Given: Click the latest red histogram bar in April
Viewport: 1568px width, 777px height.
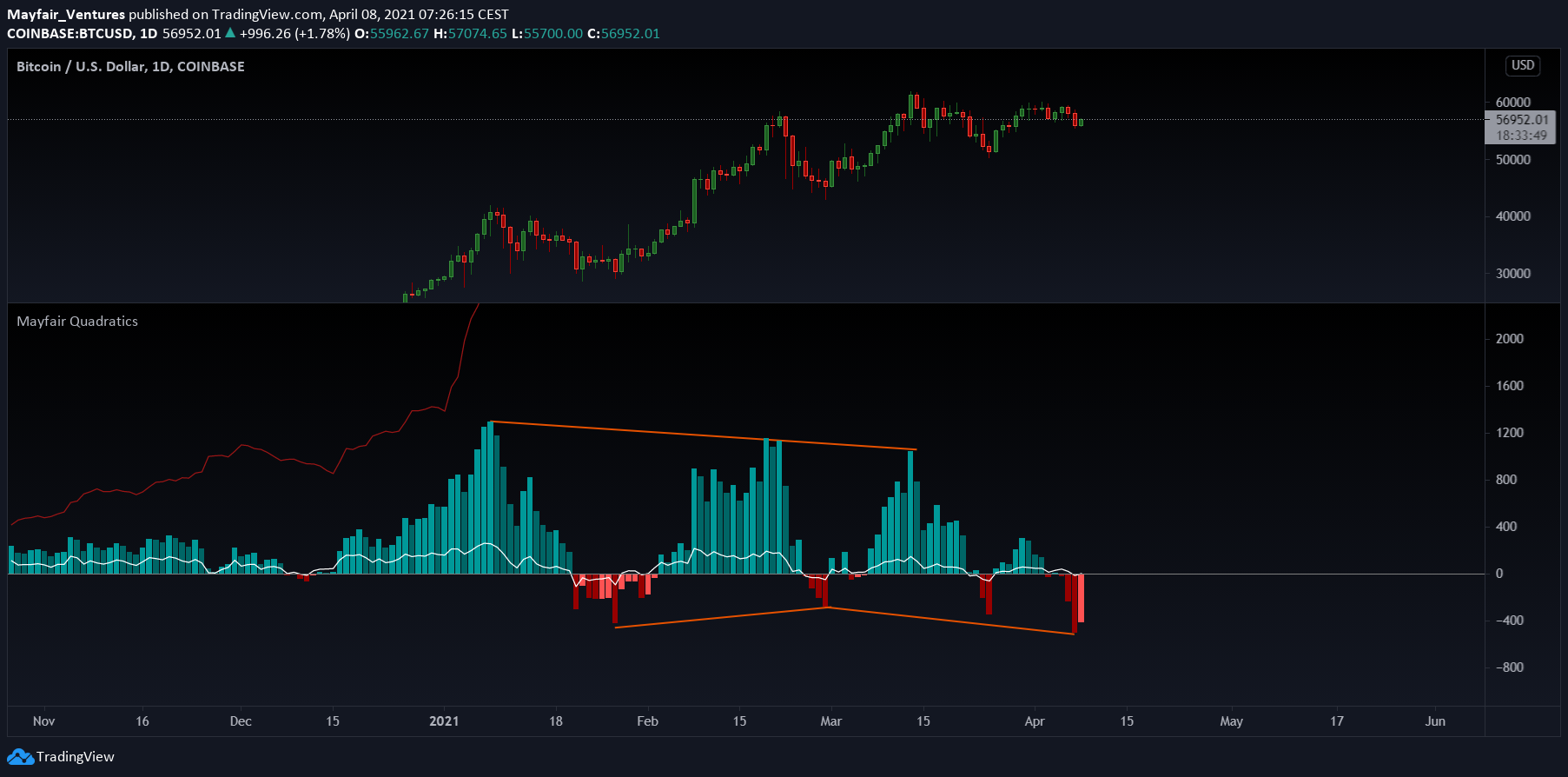Looking at the screenshot, I should pyautogui.click(x=1081, y=598).
